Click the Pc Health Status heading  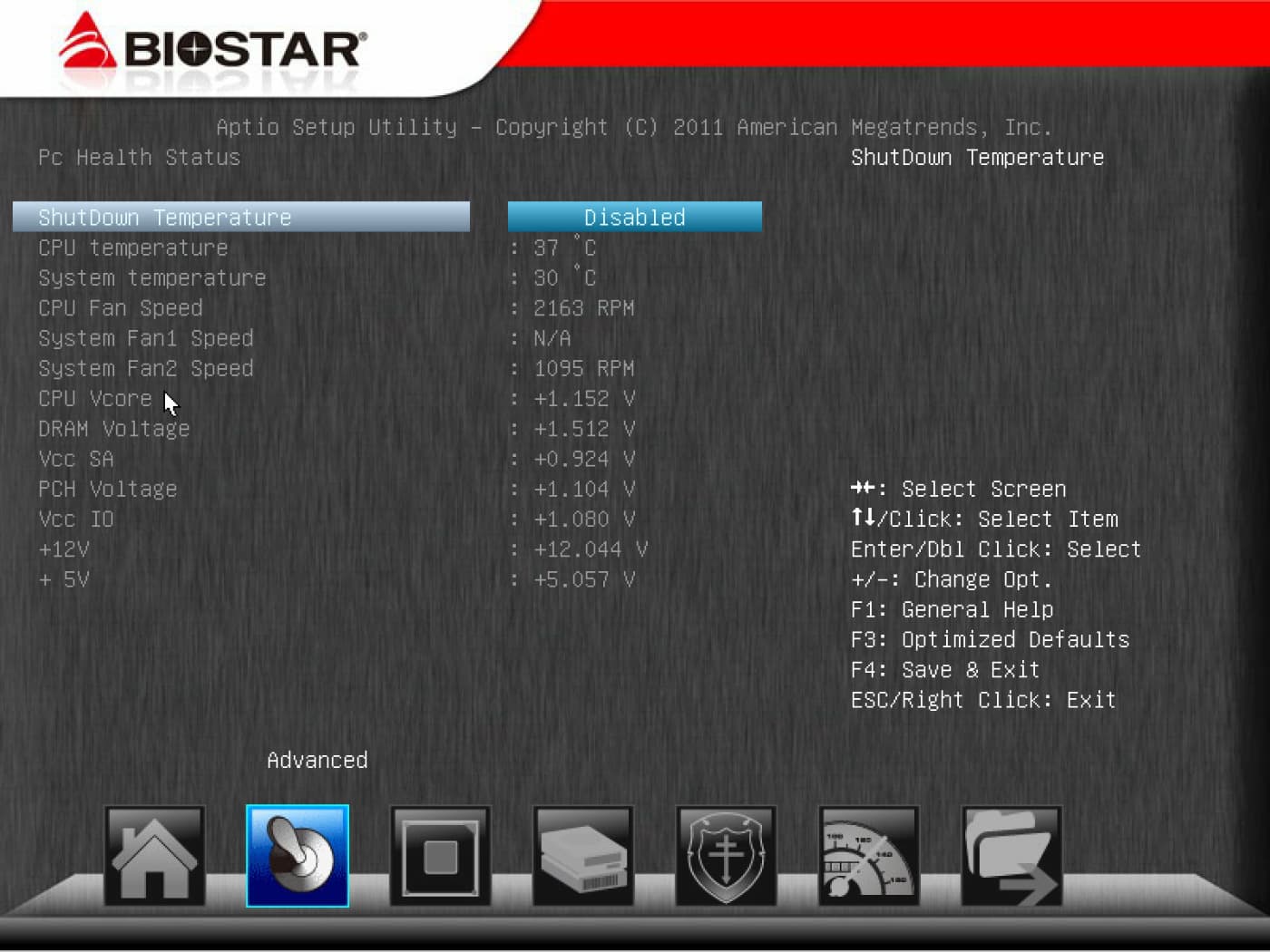pyautogui.click(x=140, y=158)
